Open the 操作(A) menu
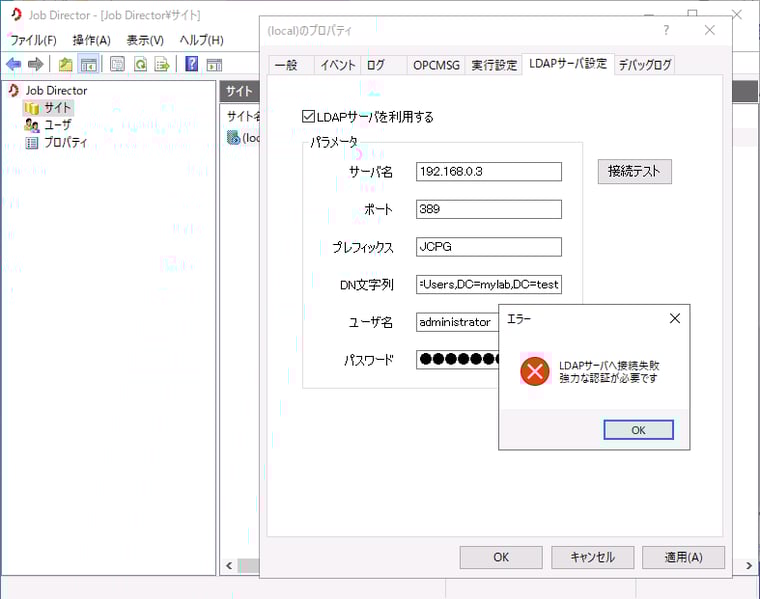760x599 pixels. [x=92, y=40]
